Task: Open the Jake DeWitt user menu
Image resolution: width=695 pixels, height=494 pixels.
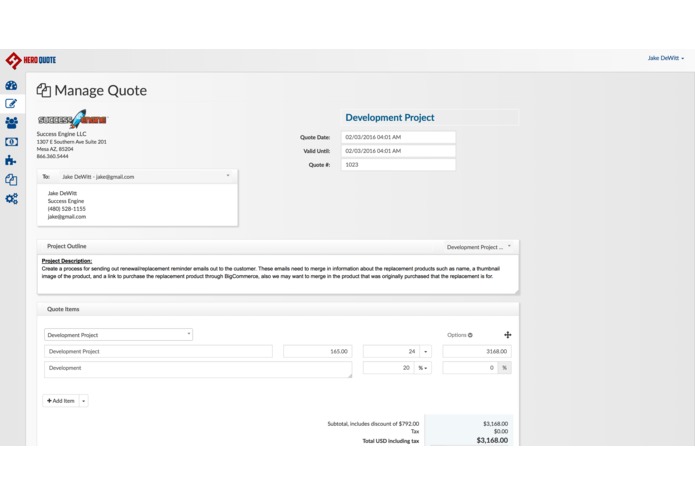Action: [665, 58]
